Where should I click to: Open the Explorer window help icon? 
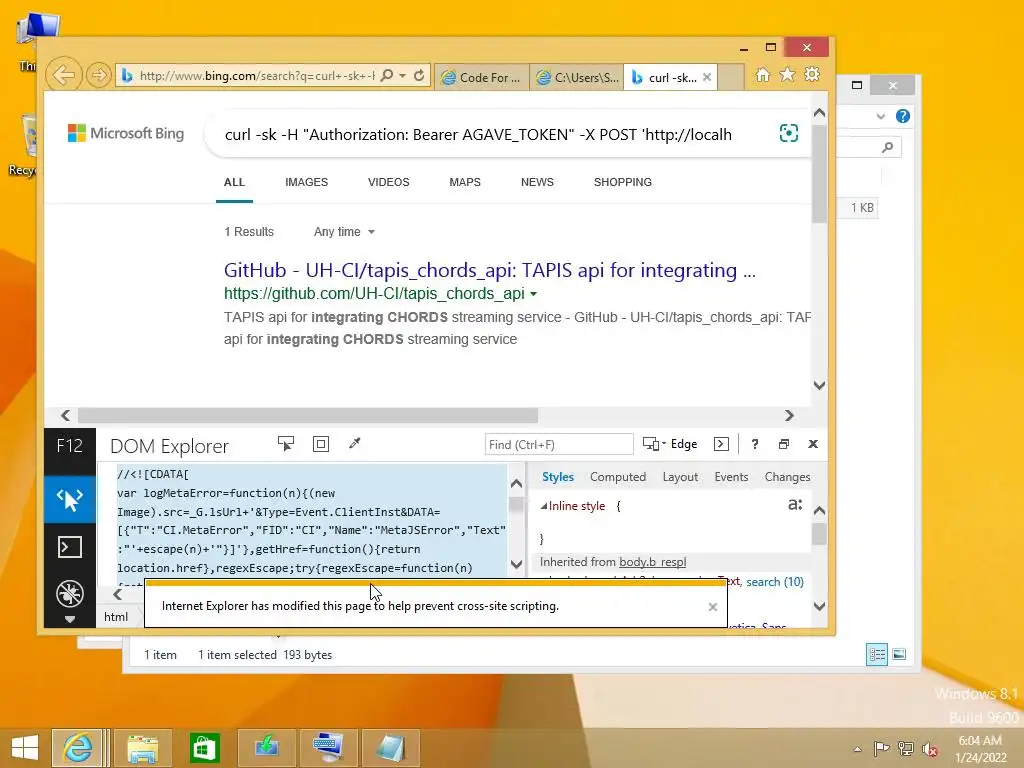(x=903, y=116)
